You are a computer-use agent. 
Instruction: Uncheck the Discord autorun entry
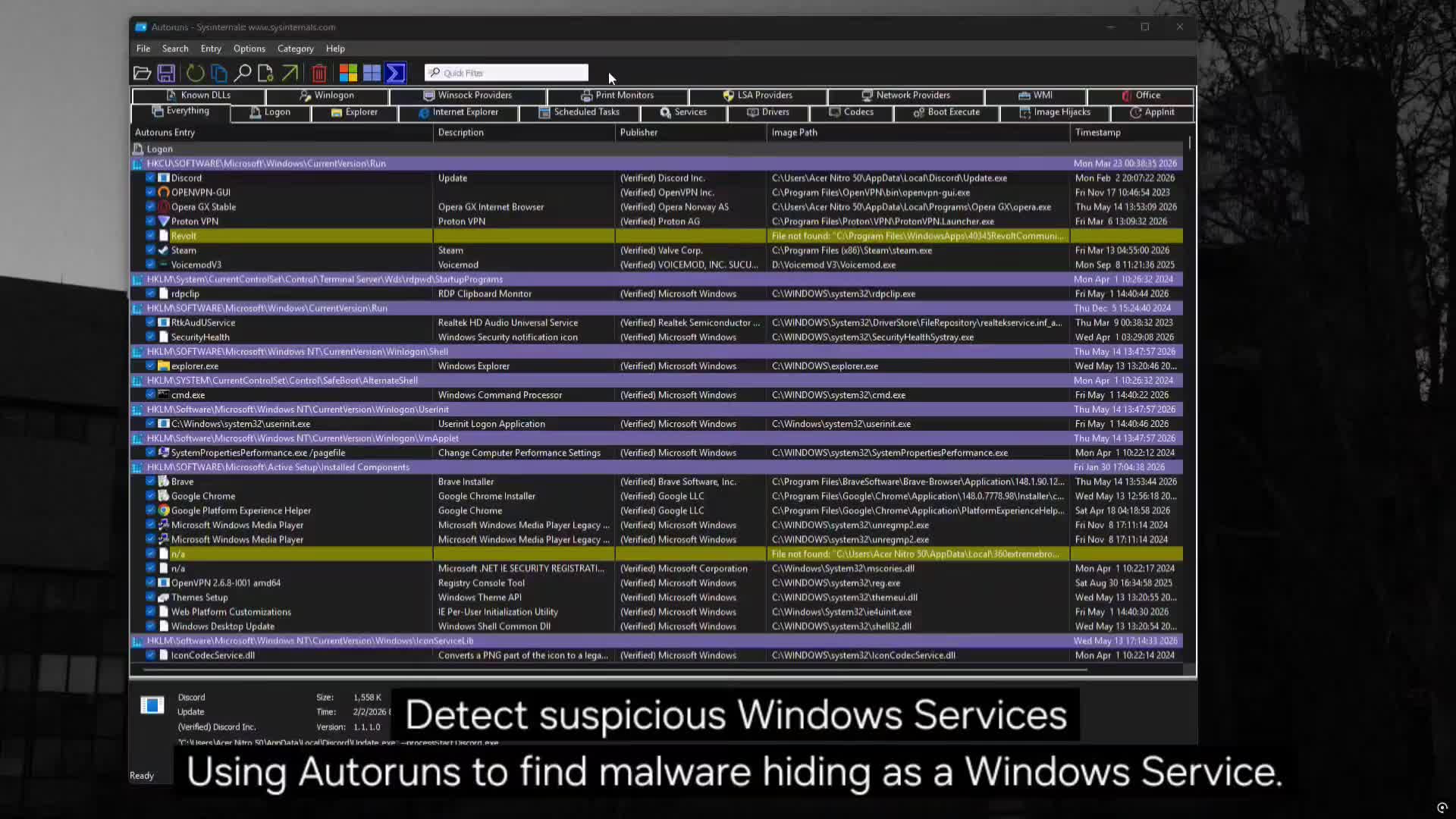tap(150, 178)
